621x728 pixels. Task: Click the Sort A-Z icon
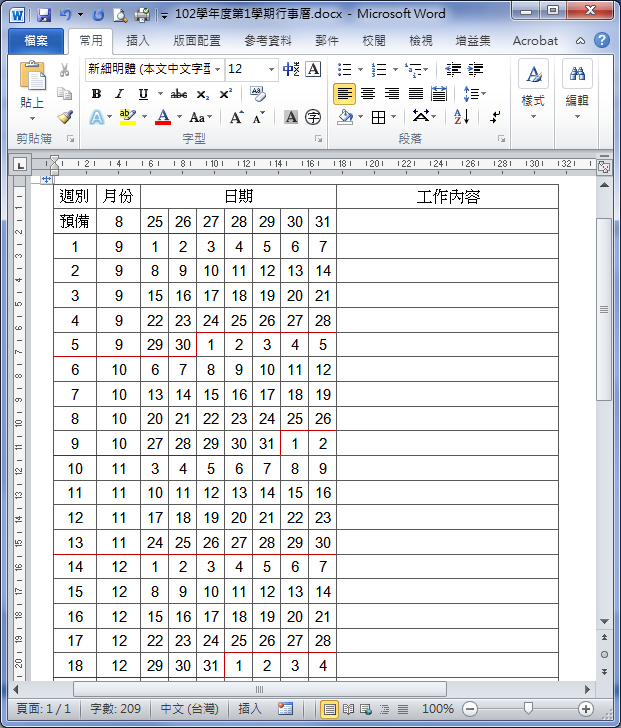(x=462, y=117)
